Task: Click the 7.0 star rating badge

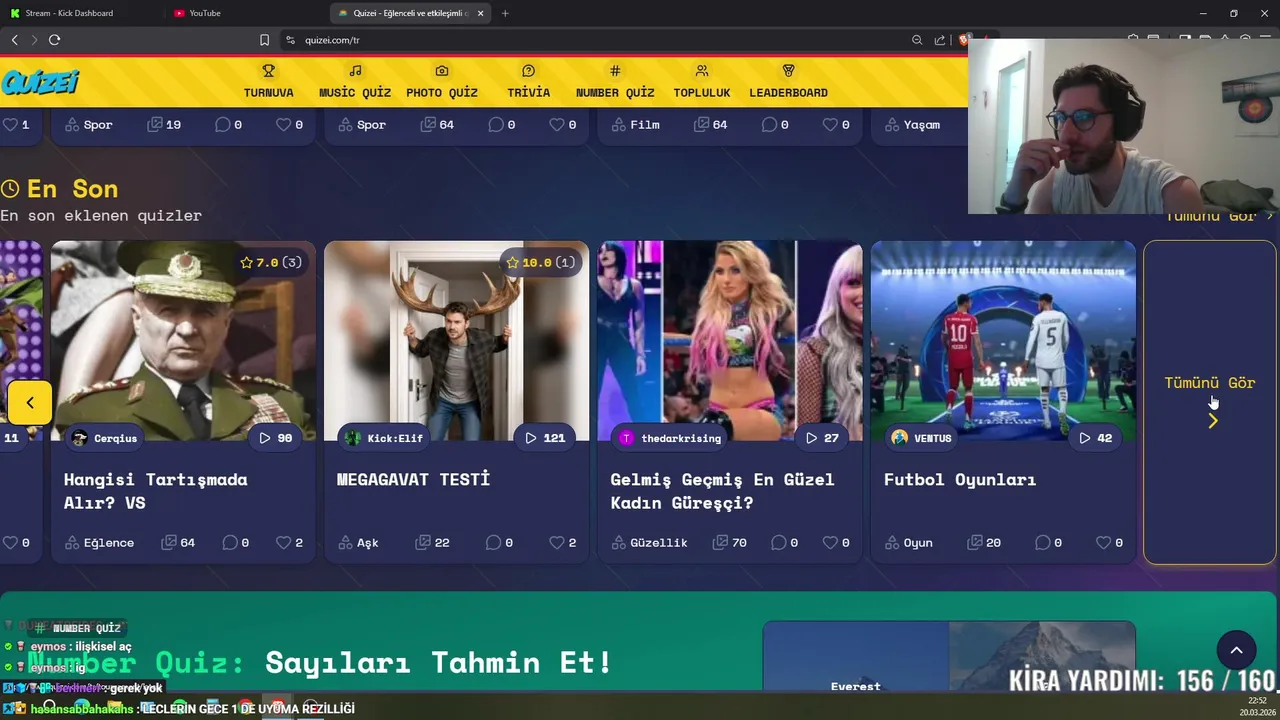Action: (x=271, y=262)
